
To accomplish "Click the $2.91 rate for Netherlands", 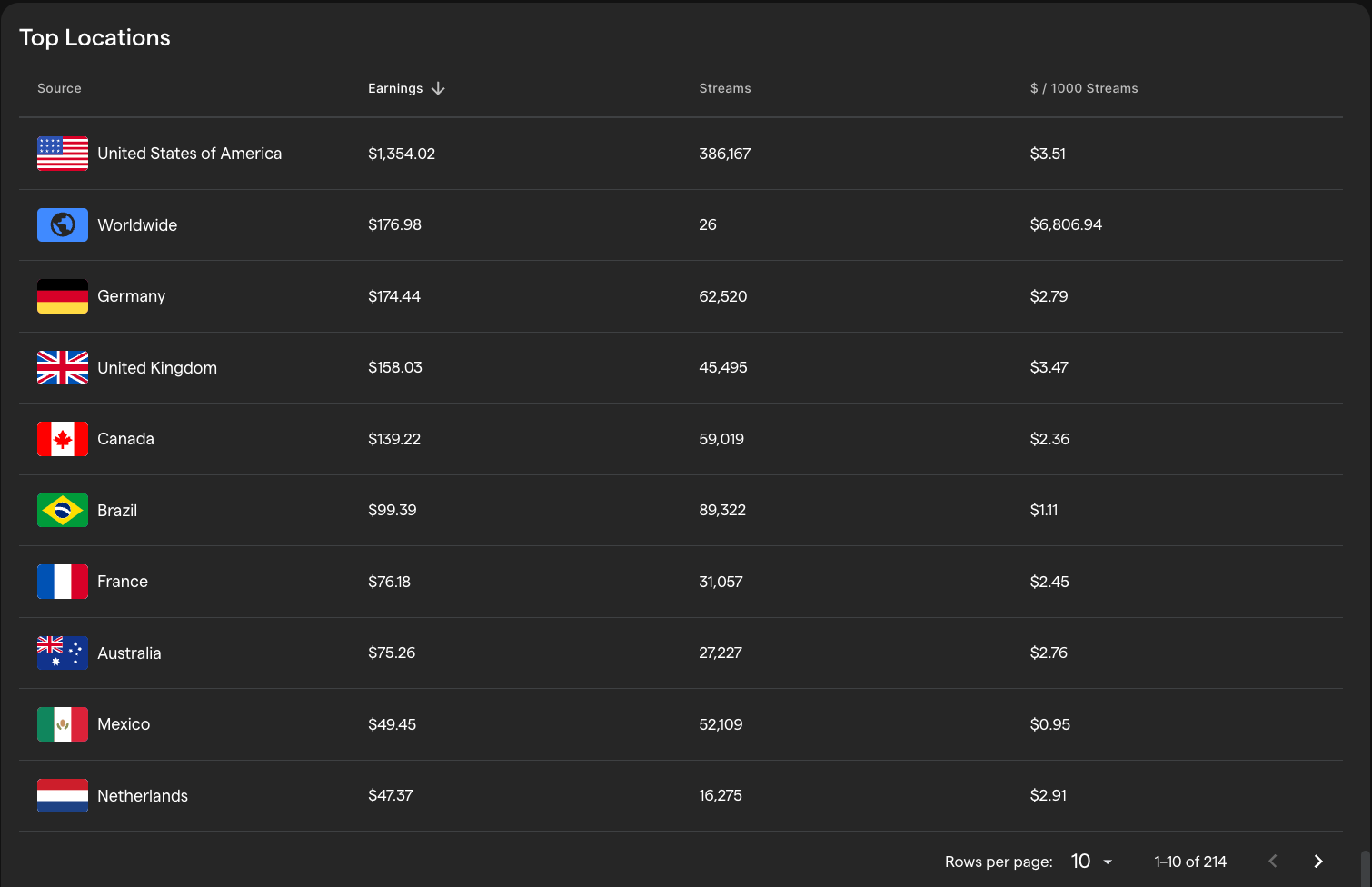I will point(1049,795).
